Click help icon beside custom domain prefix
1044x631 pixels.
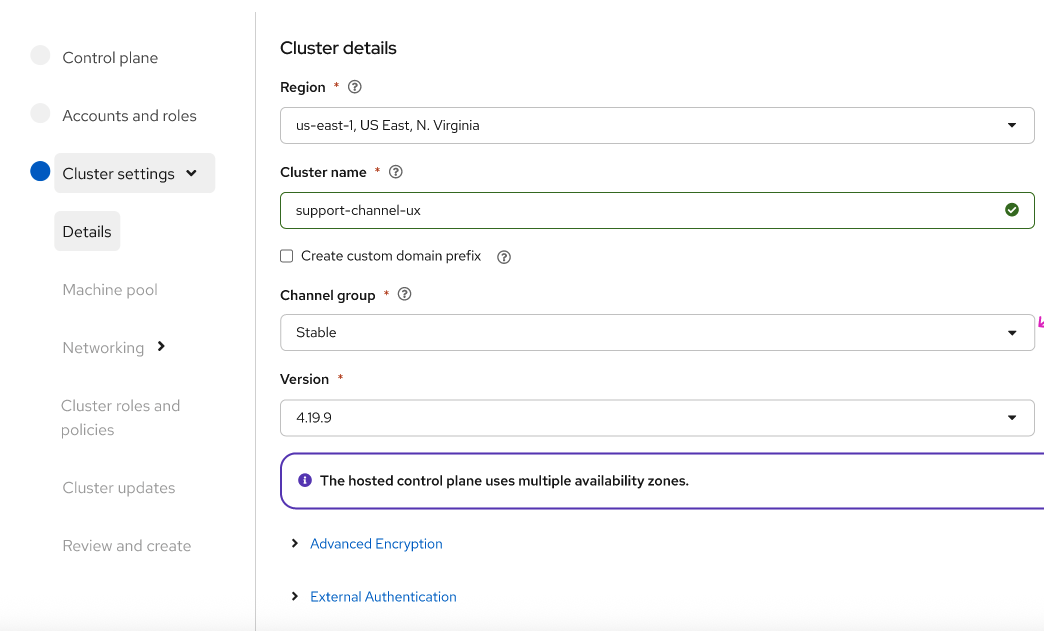(504, 257)
